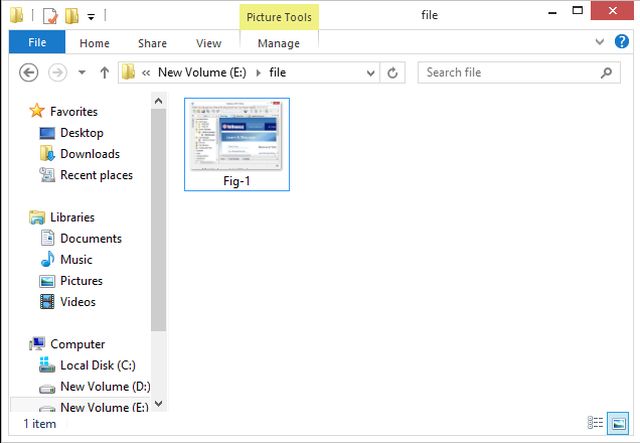Switch to Details view in status bar

[x=595, y=423]
